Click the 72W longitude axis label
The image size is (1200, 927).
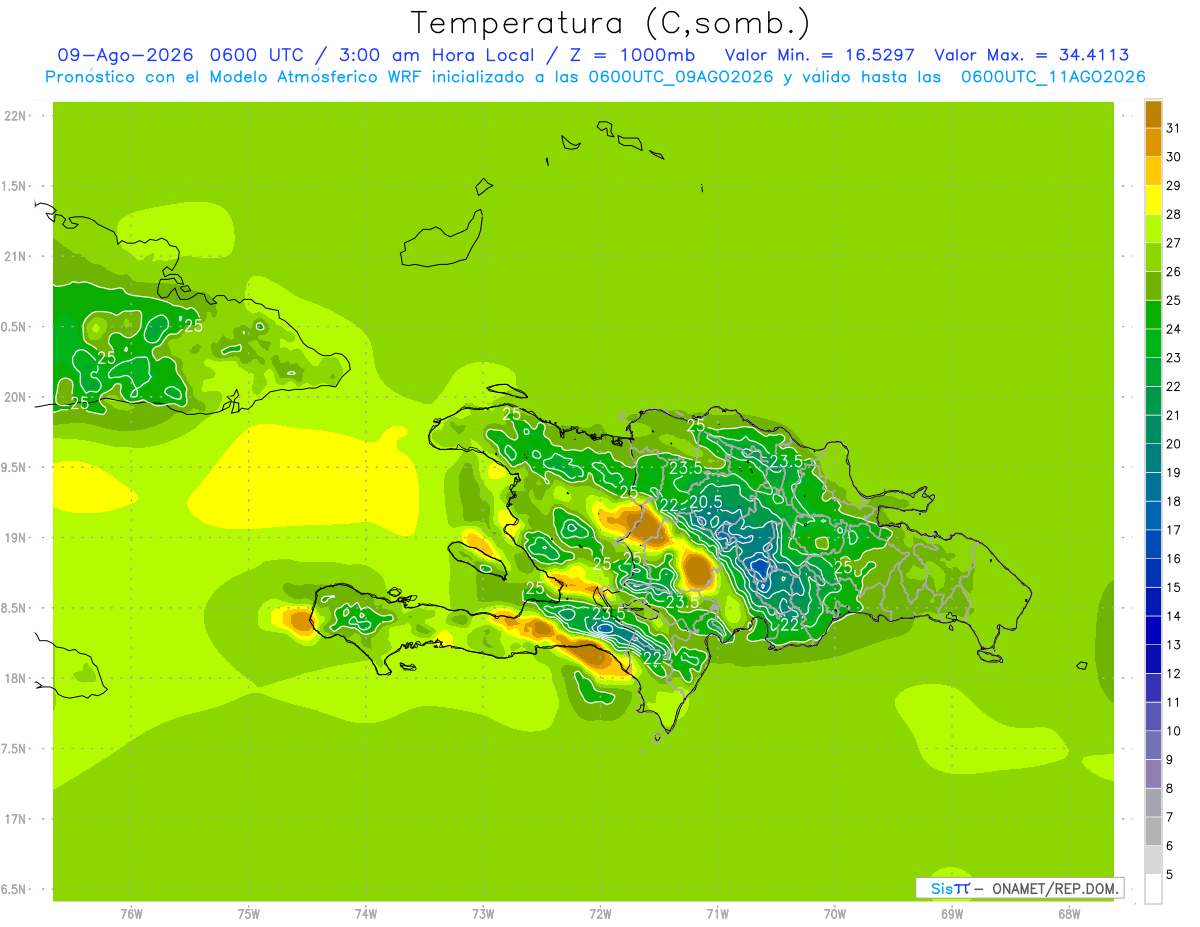[x=601, y=914]
